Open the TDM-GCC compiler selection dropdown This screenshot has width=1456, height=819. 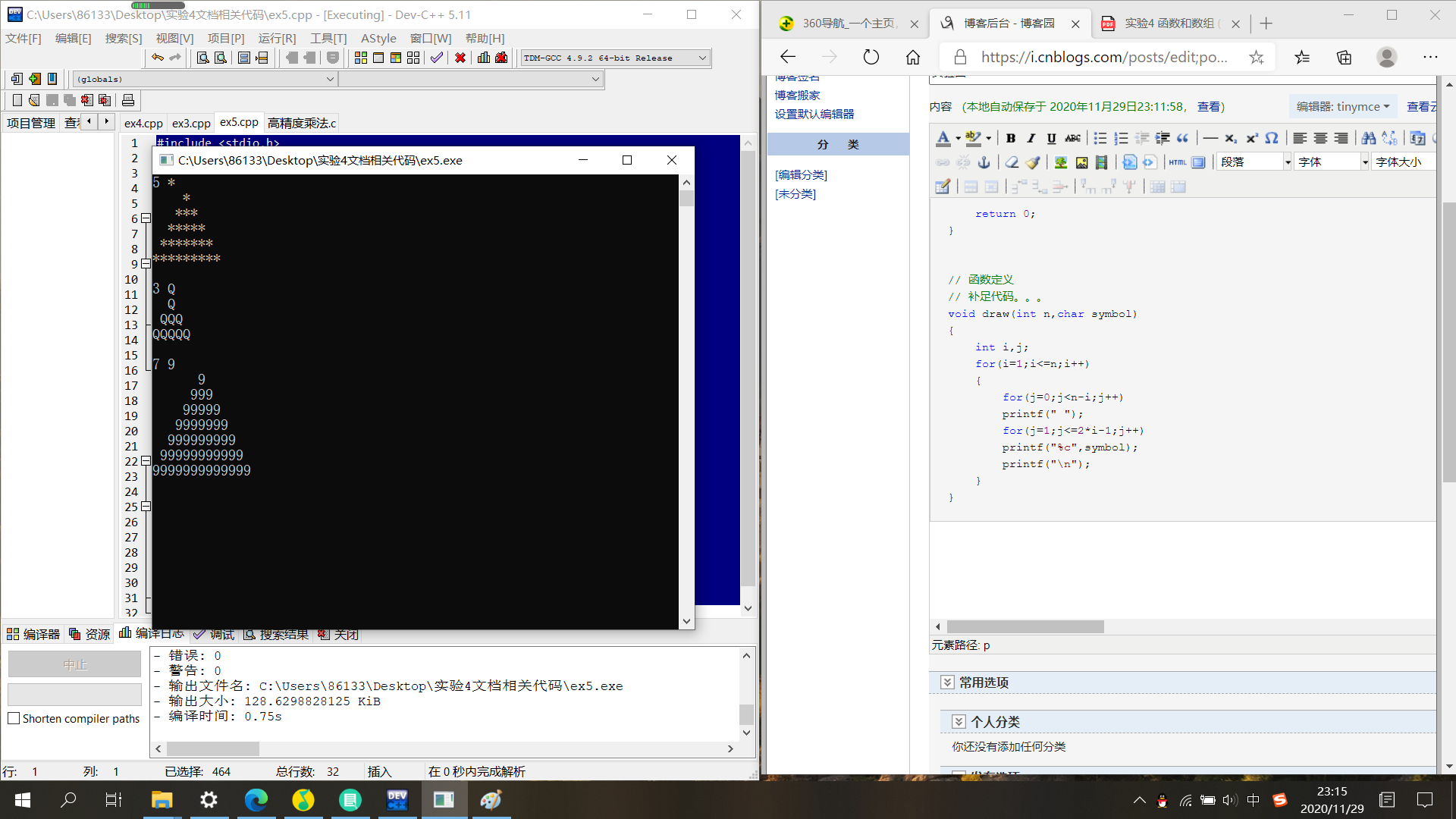[702, 58]
